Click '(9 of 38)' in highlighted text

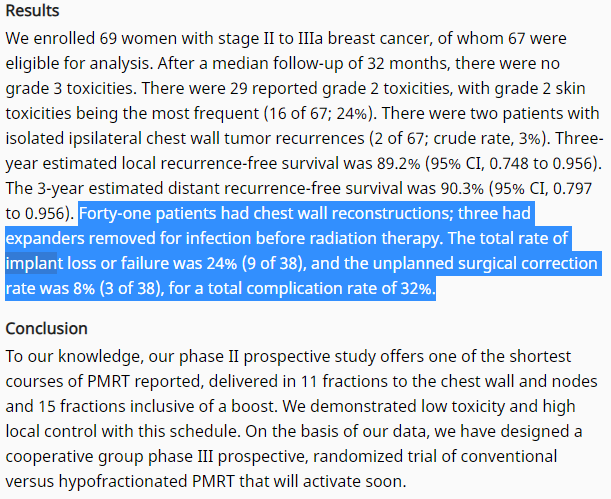[x=272, y=263]
